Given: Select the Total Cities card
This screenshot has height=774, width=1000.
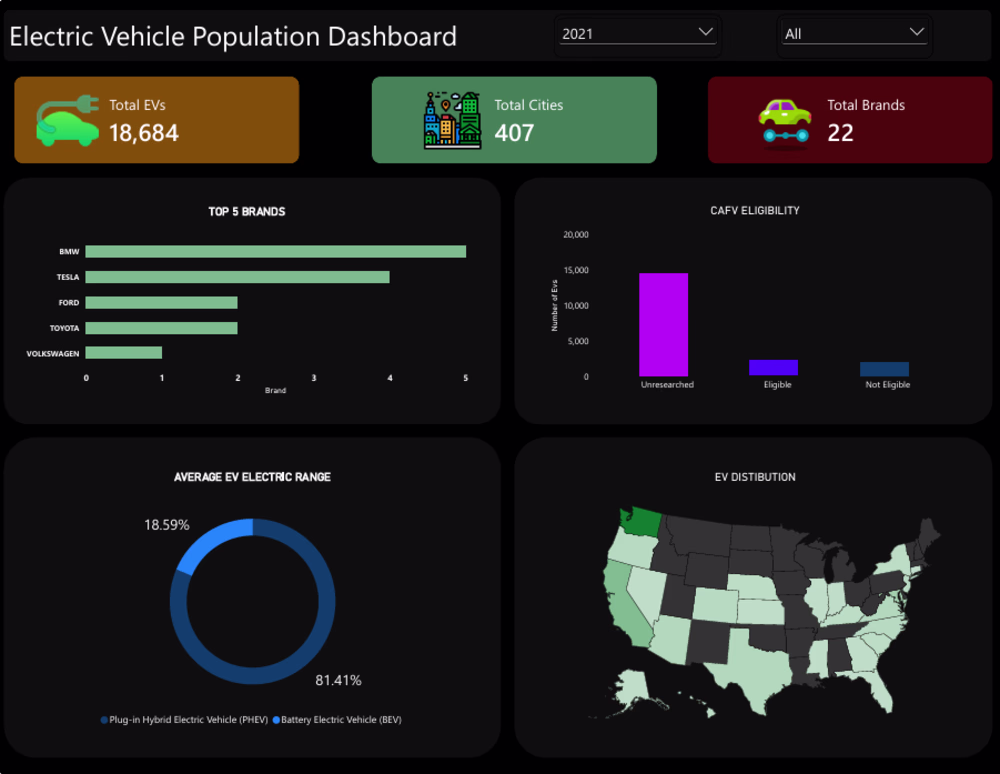Looking at the screenshot, I should point(514,120).
